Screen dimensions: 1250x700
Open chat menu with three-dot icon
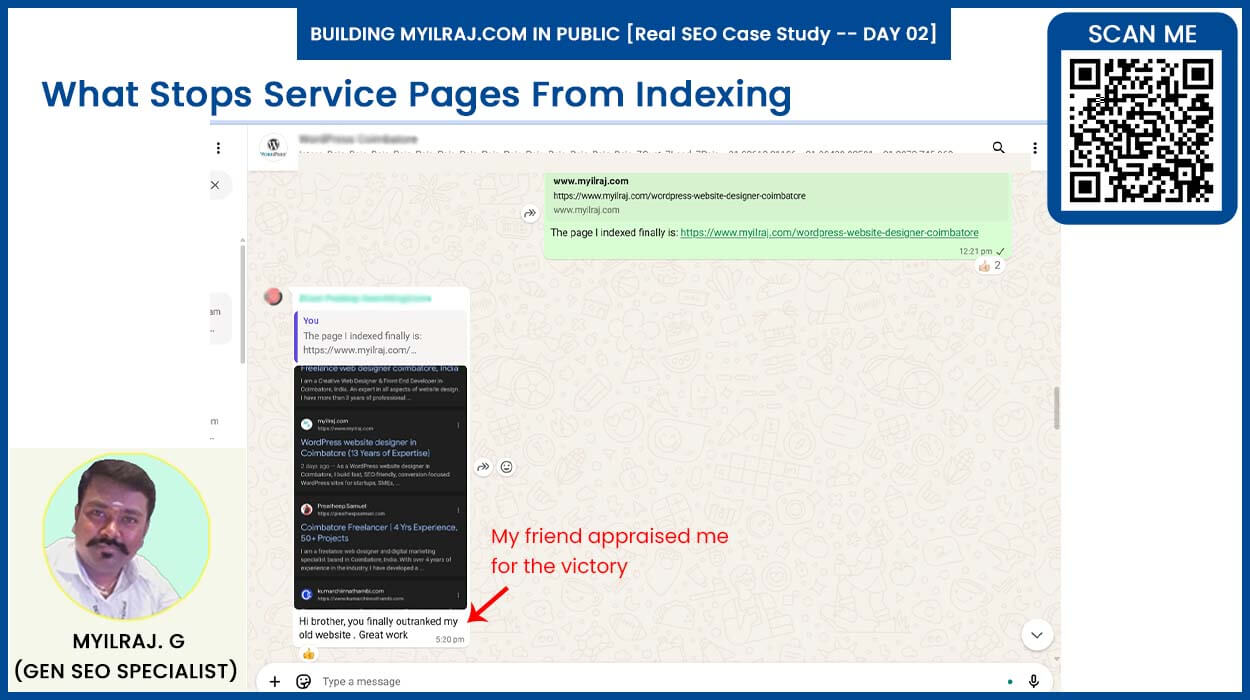(1034, 148)
